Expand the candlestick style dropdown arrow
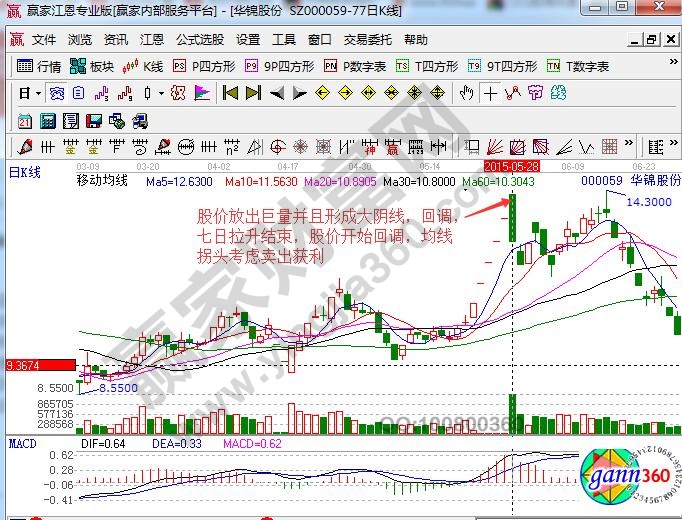 pyautogui.click(x=162, y=93)
